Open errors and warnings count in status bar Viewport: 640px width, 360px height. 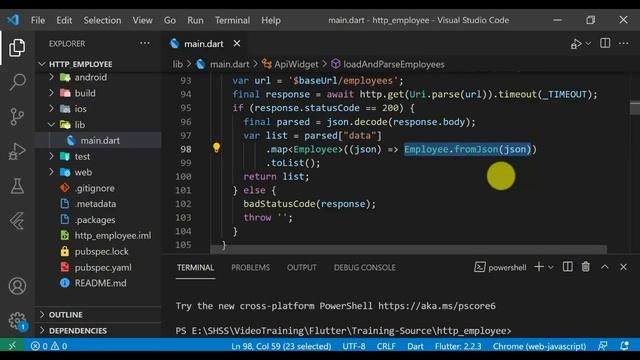click(x=49, y=346)
